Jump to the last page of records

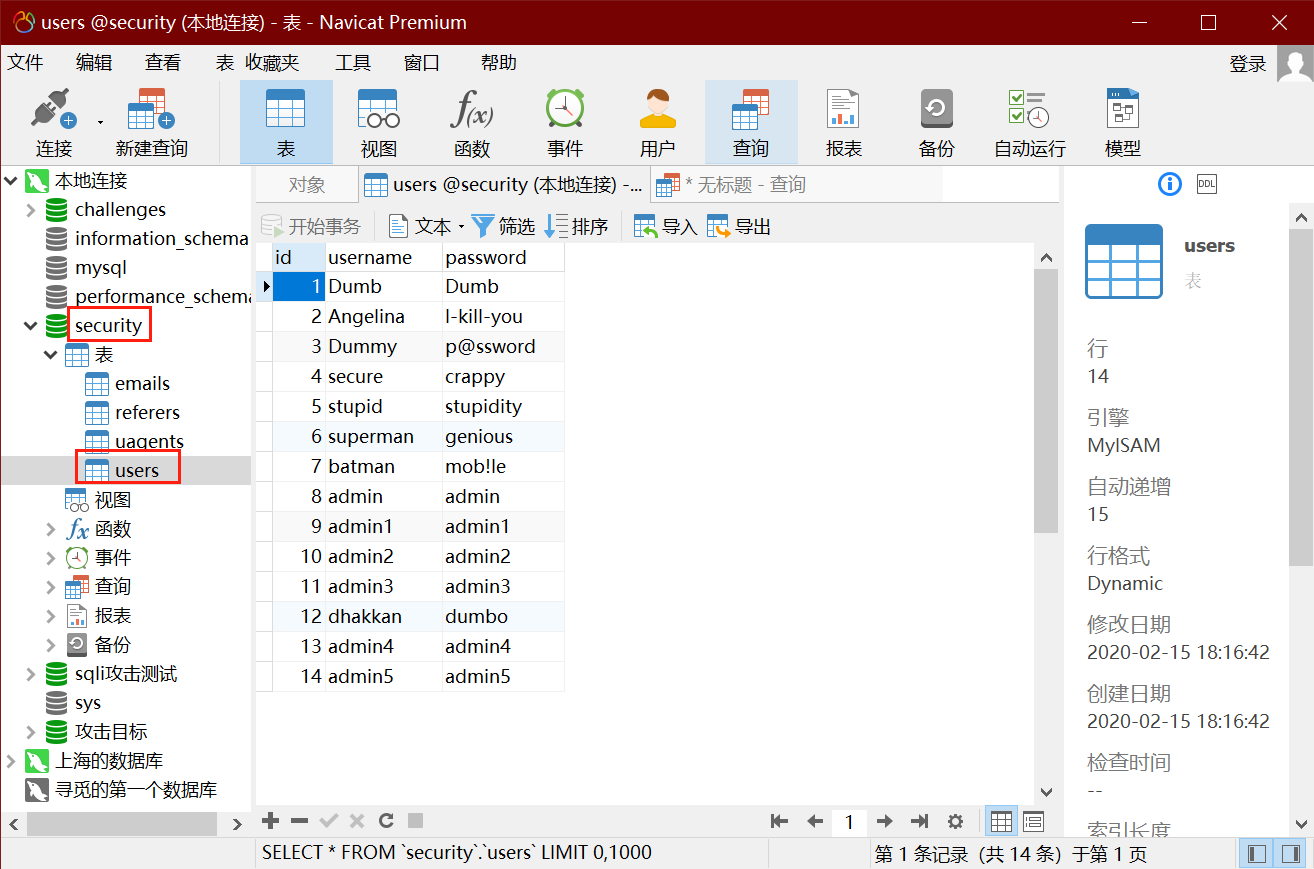click(x=920, y=822)
